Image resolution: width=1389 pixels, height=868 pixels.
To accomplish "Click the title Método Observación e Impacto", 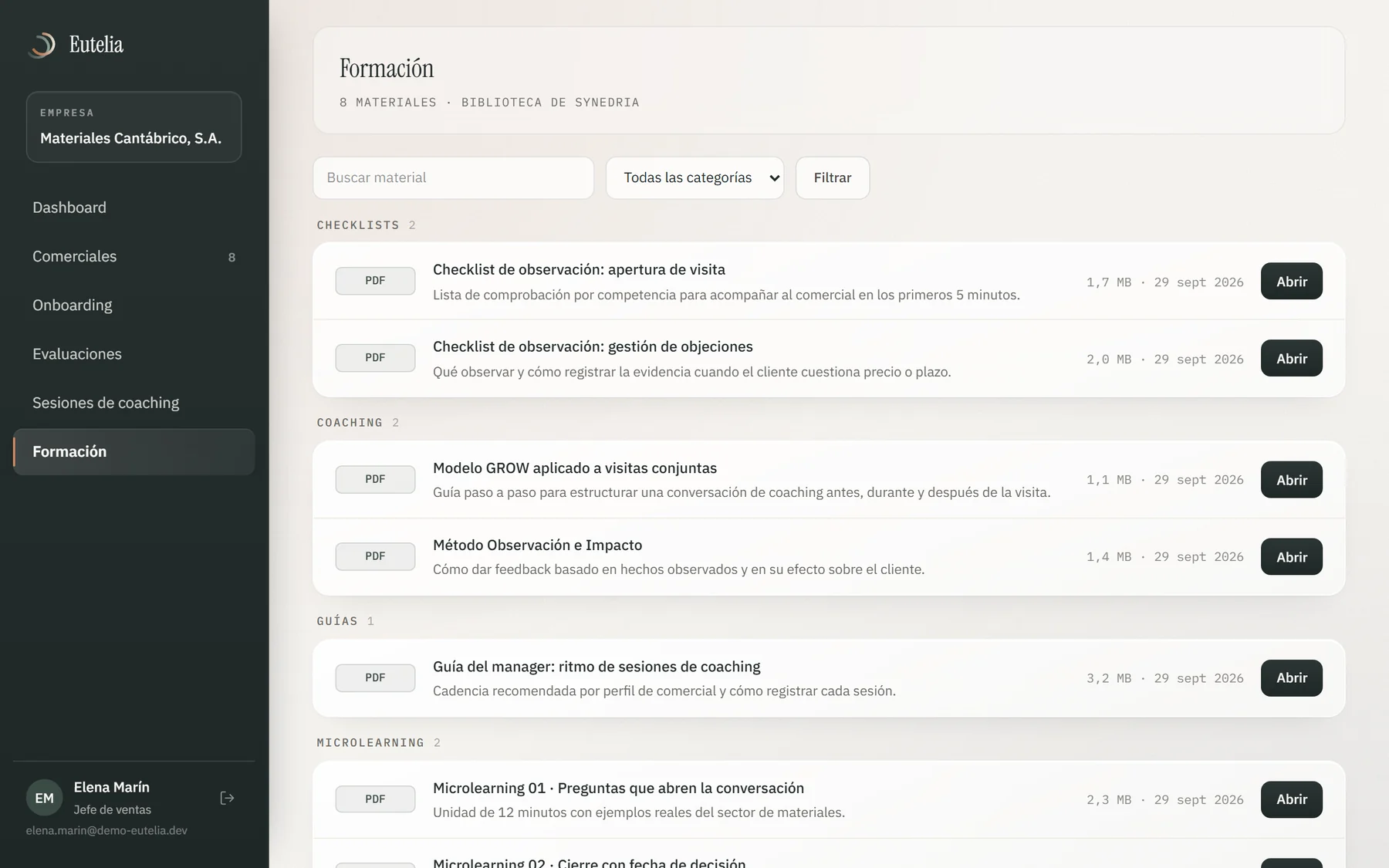I will click(537, 545).
